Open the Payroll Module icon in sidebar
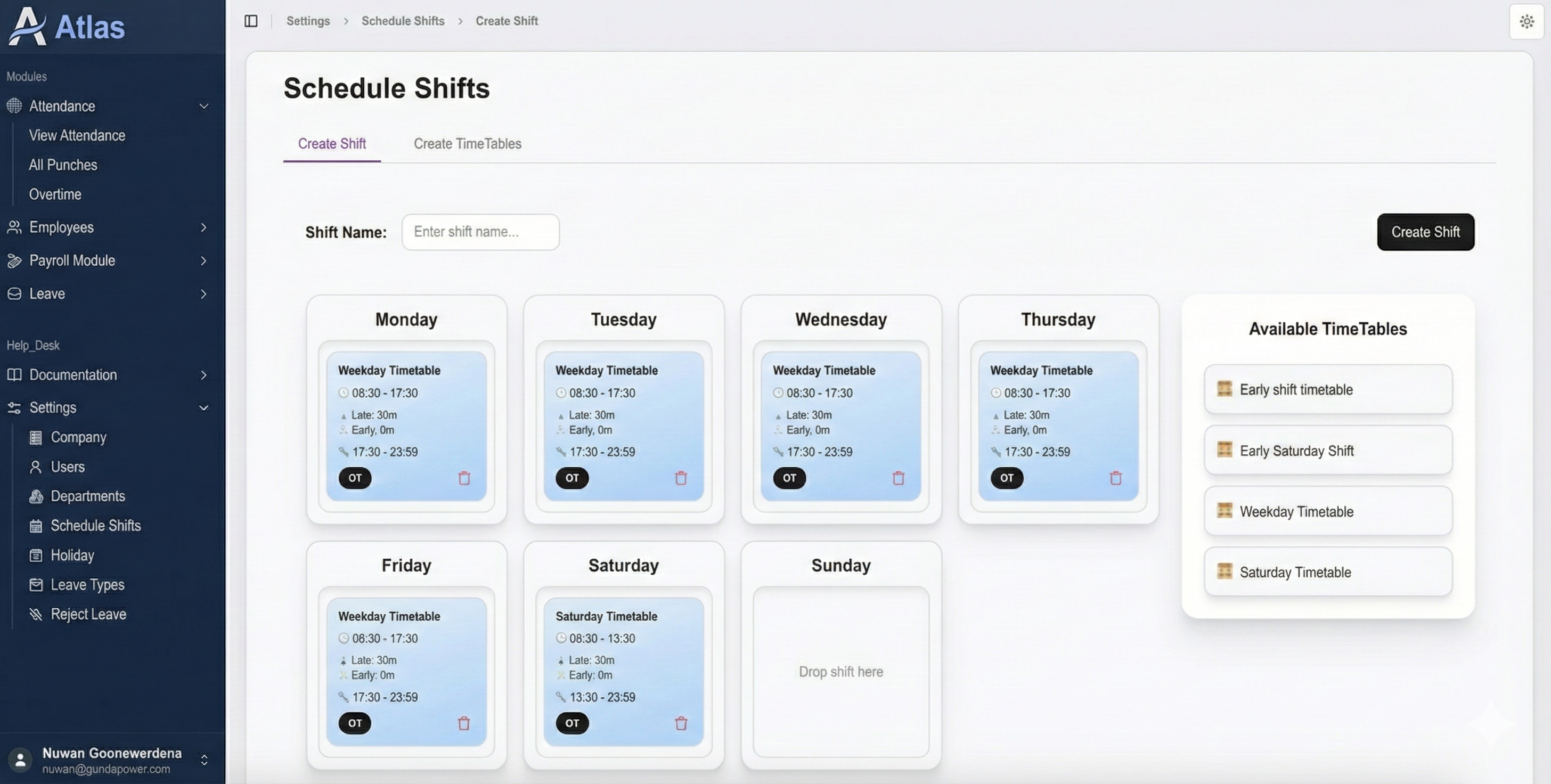Screen dimensions: 1551x784 (x=14, y=261)
